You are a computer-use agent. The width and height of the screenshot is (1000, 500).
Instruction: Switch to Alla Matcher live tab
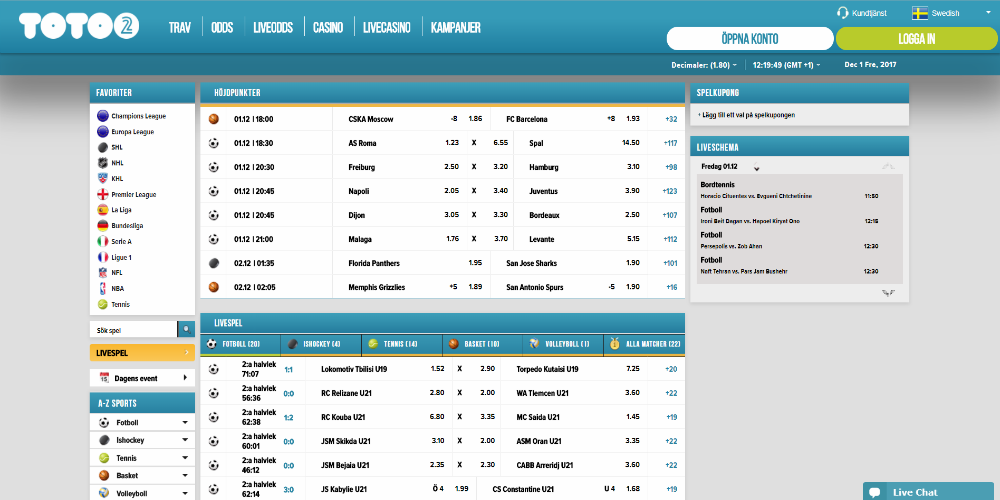644,344
